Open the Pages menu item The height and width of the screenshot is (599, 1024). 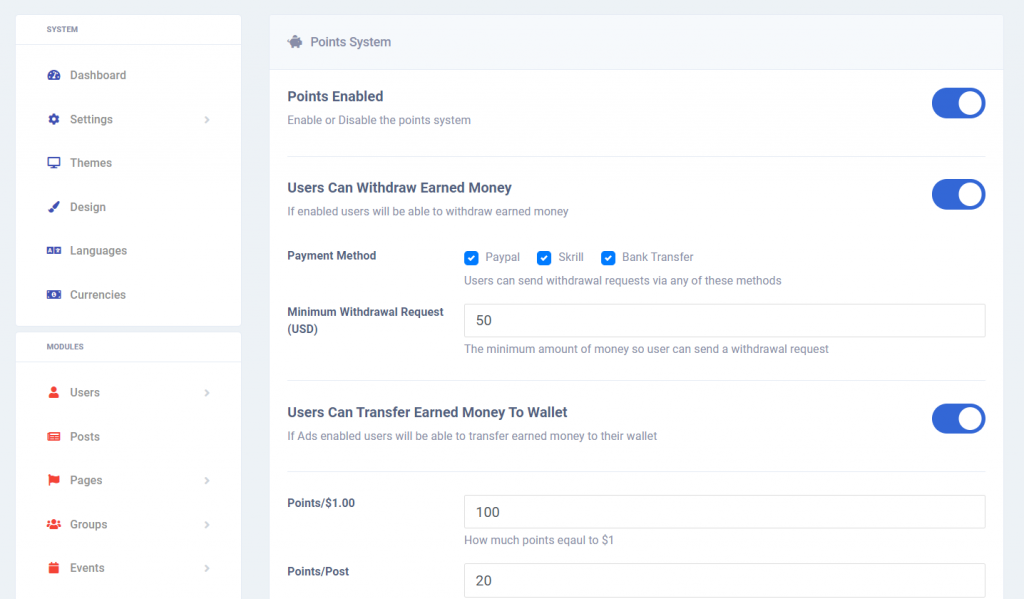(x=129, y=480)
